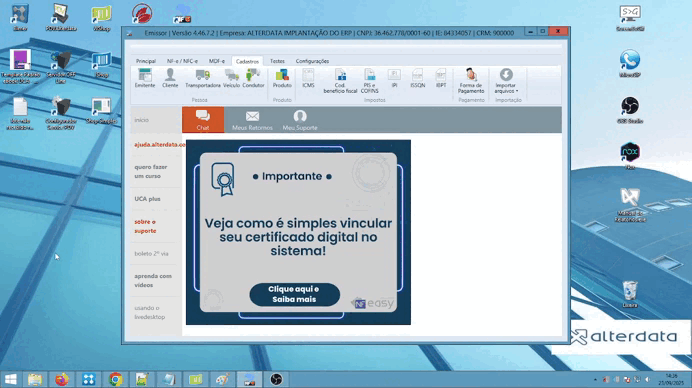Screen dimensions: 692x388
Task: Open the Forma de Pagamento icon
Action: click(470, 81)
